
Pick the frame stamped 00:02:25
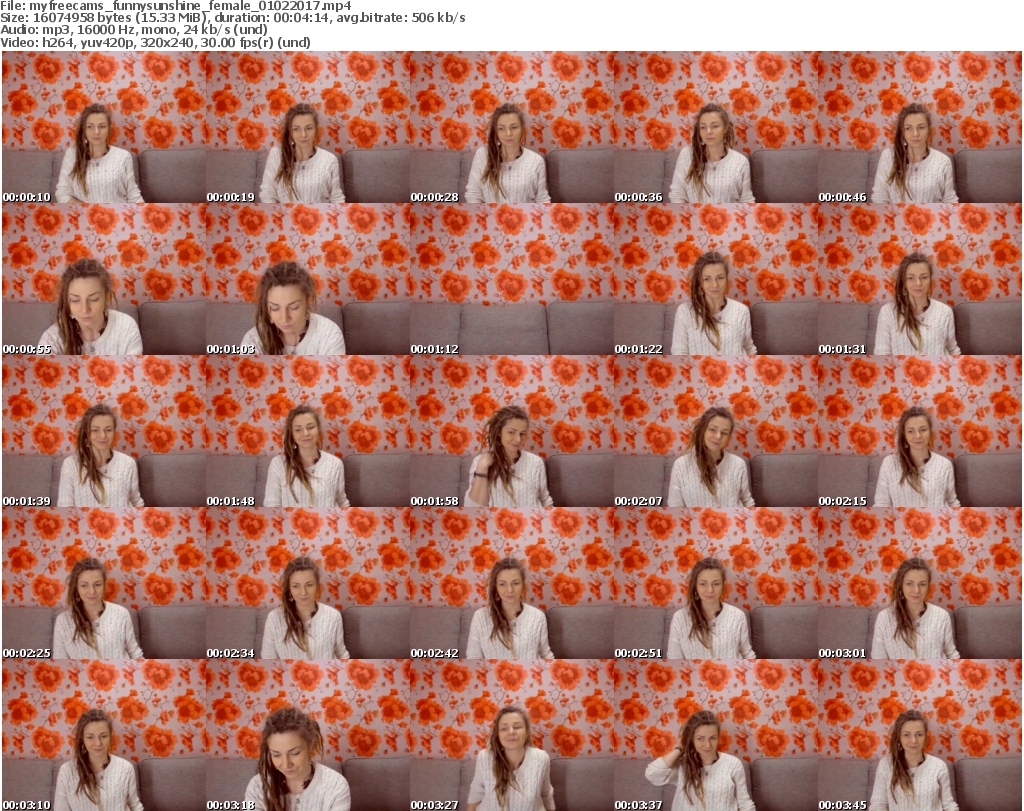pyautogui.click(x=104, y=583)
